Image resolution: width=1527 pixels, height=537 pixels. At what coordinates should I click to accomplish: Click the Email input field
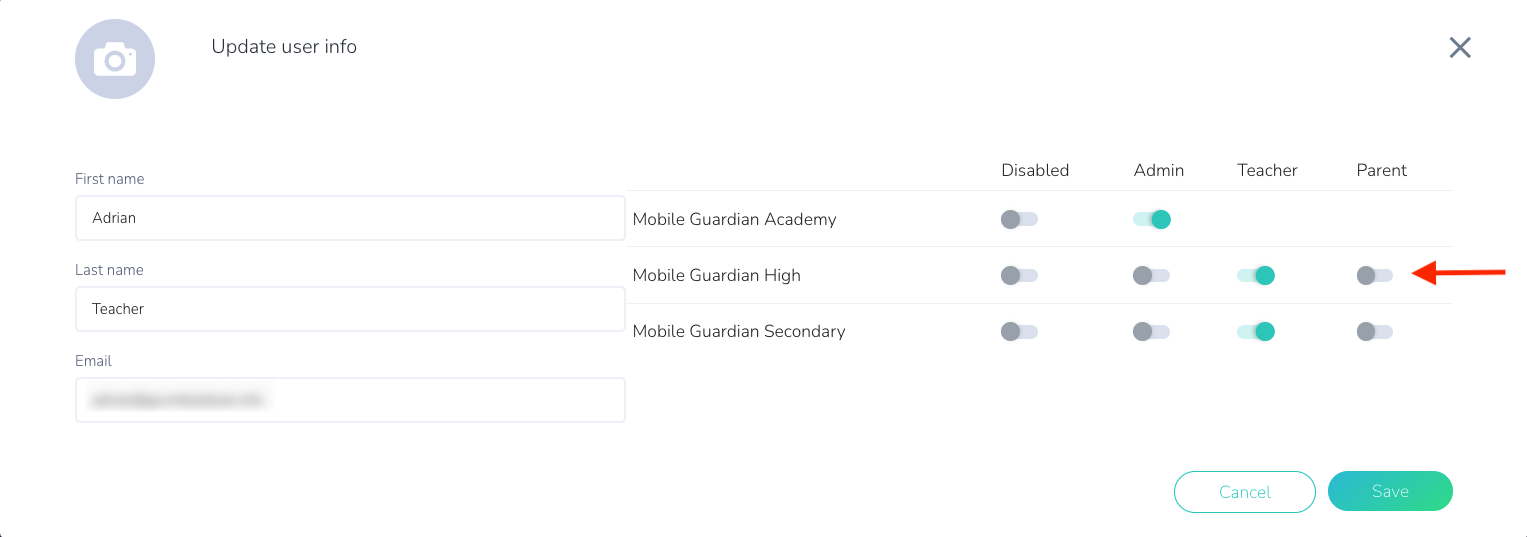click(x=350, y=400)
